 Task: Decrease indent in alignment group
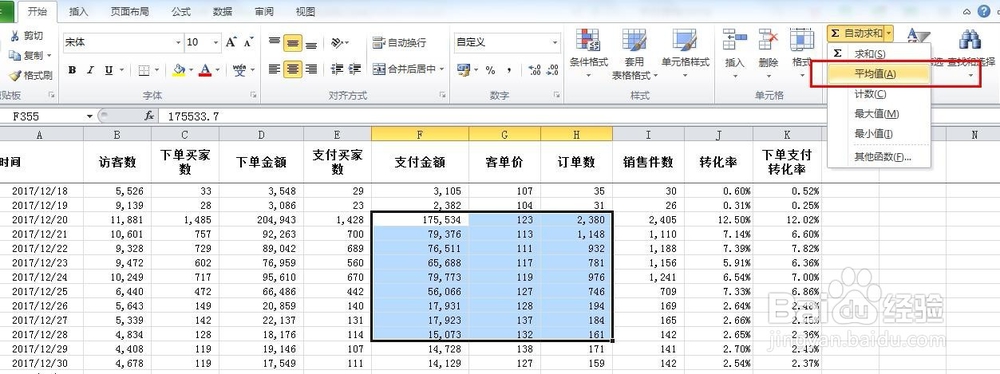coord(337,69)
